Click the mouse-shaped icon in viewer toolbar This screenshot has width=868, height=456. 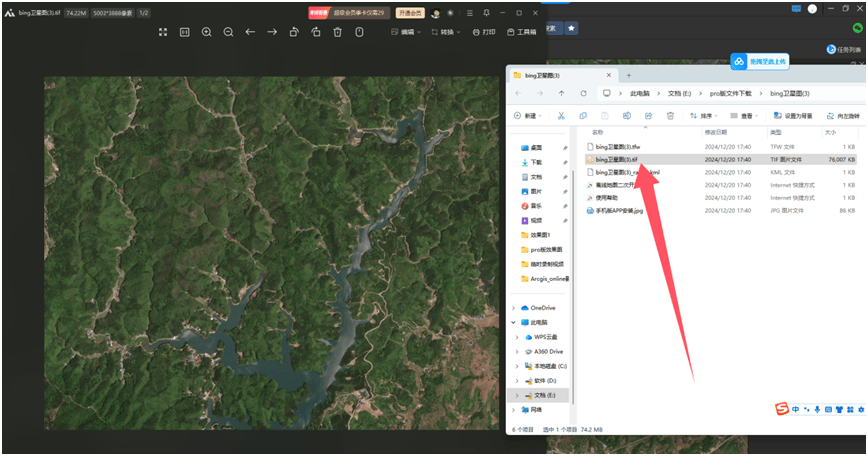pos(359,32)
